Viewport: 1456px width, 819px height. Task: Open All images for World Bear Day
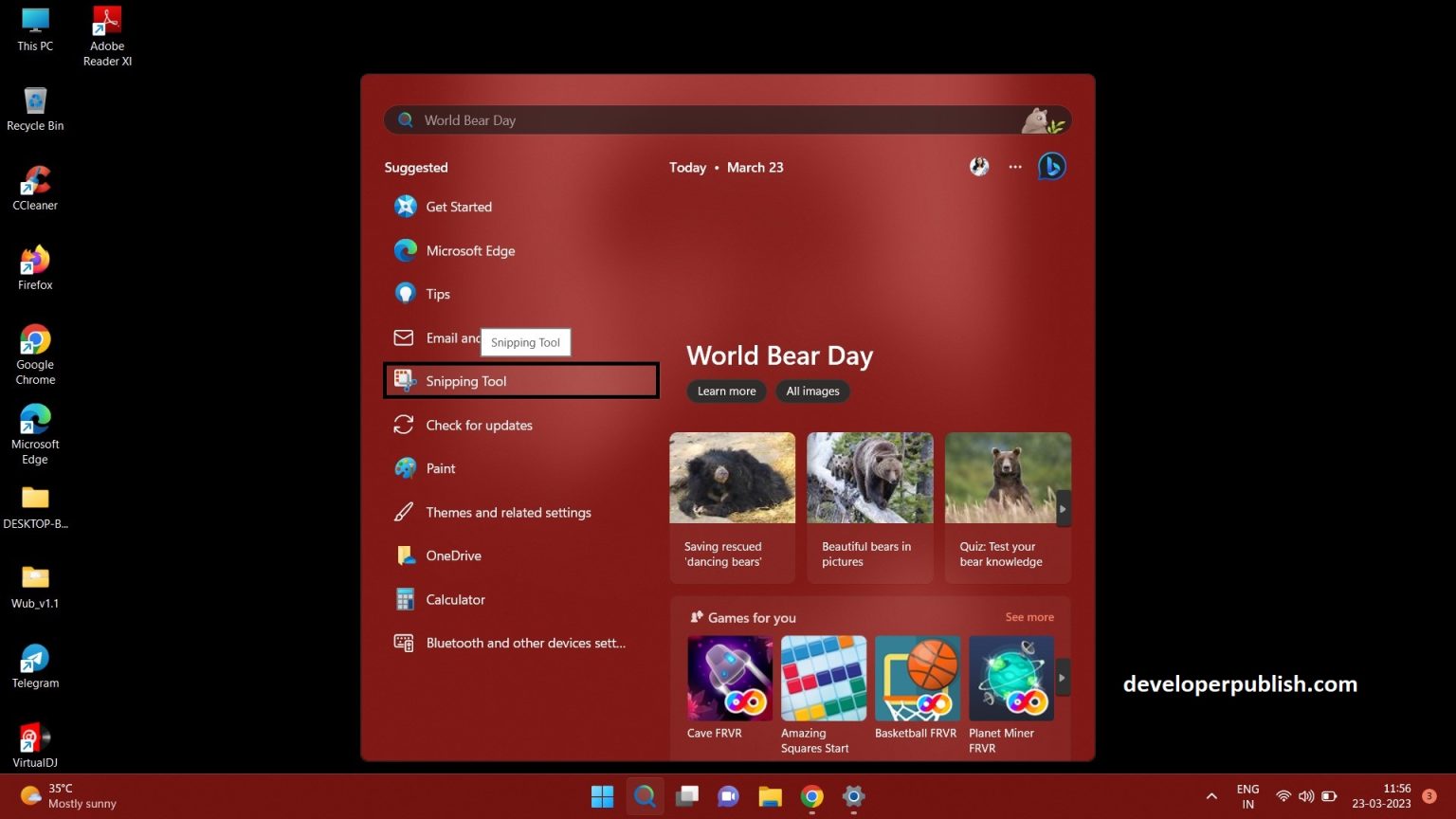[812, 391]
